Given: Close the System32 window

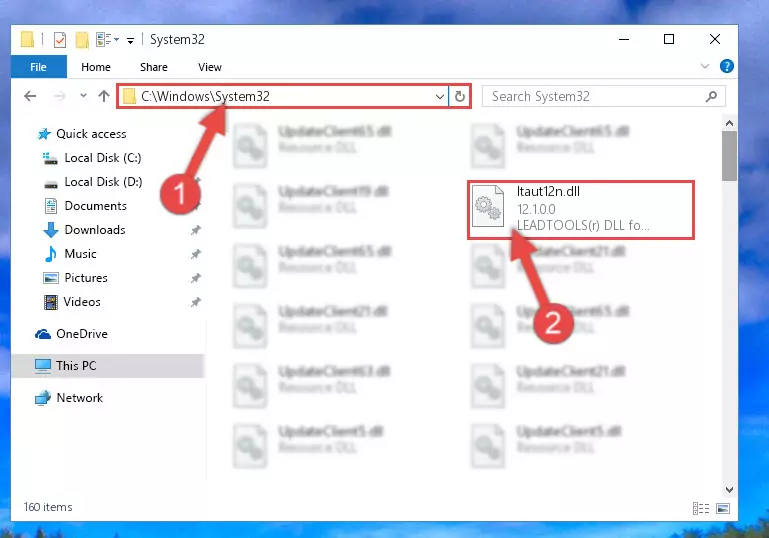Looking at the screenshot, I should pyautogui.click(x=715, y=39).
